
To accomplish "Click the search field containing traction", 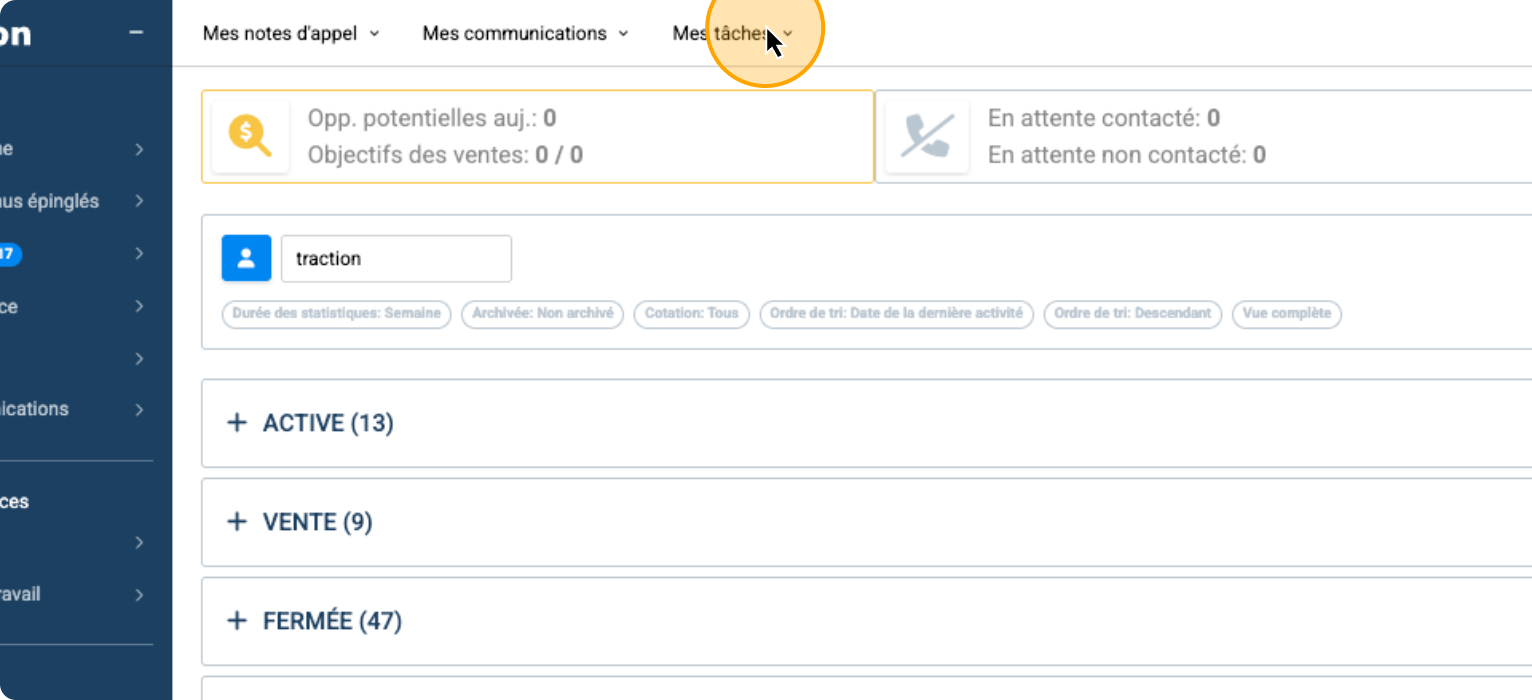I will 396,259.
